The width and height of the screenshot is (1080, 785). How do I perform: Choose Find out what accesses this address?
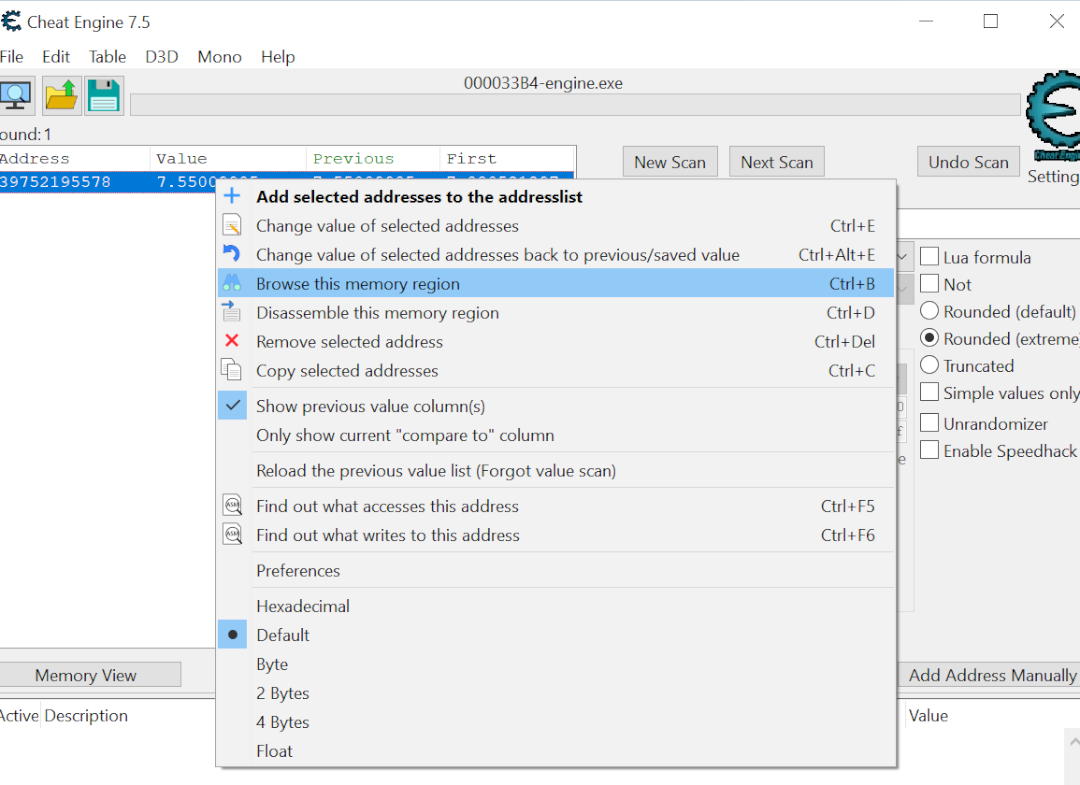pos(556,505)
